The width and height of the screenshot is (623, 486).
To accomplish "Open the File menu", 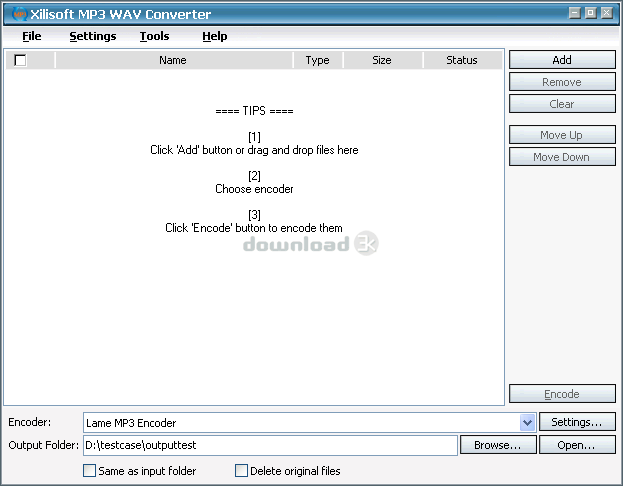I will 31,36.
